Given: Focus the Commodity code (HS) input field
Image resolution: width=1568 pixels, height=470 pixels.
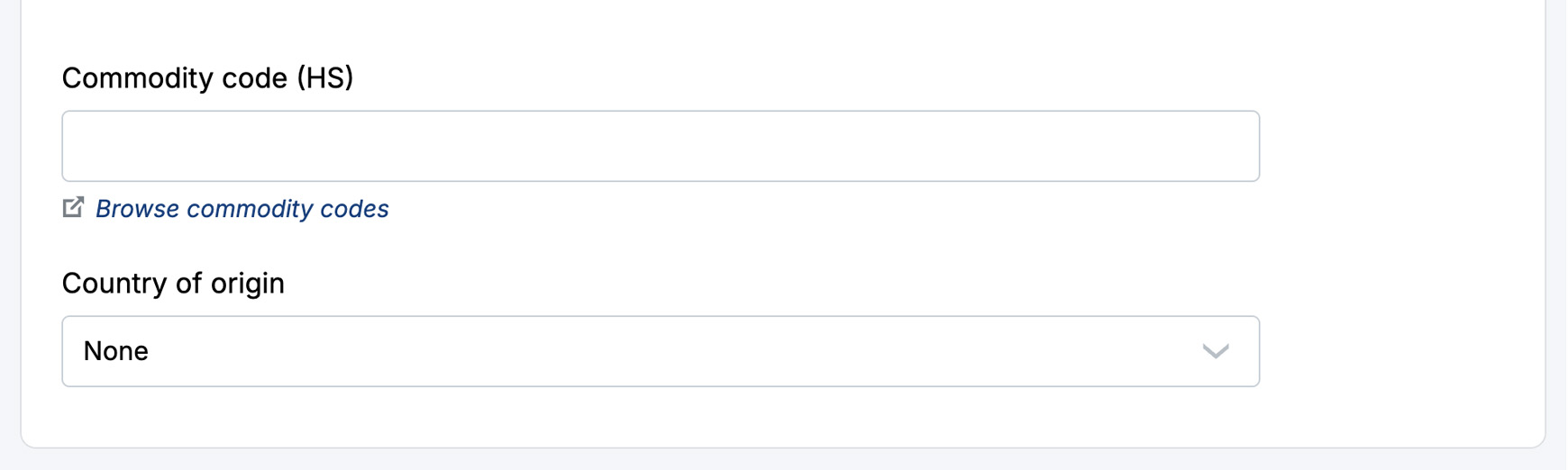Looking at the screenshot, I should tap(660, 146).
